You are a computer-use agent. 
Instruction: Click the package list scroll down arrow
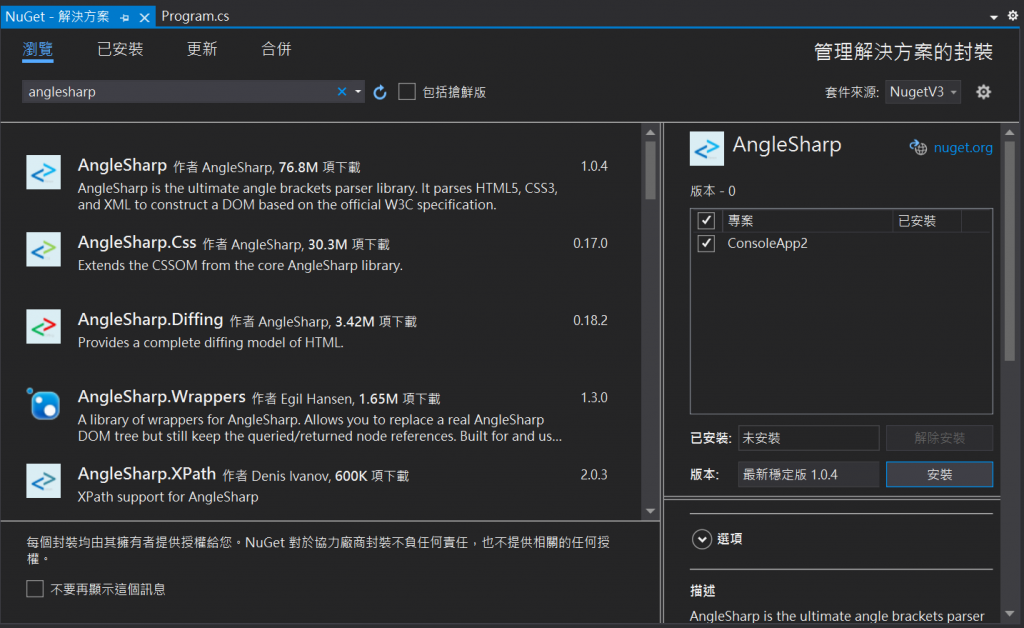click(x=650, y=511)
